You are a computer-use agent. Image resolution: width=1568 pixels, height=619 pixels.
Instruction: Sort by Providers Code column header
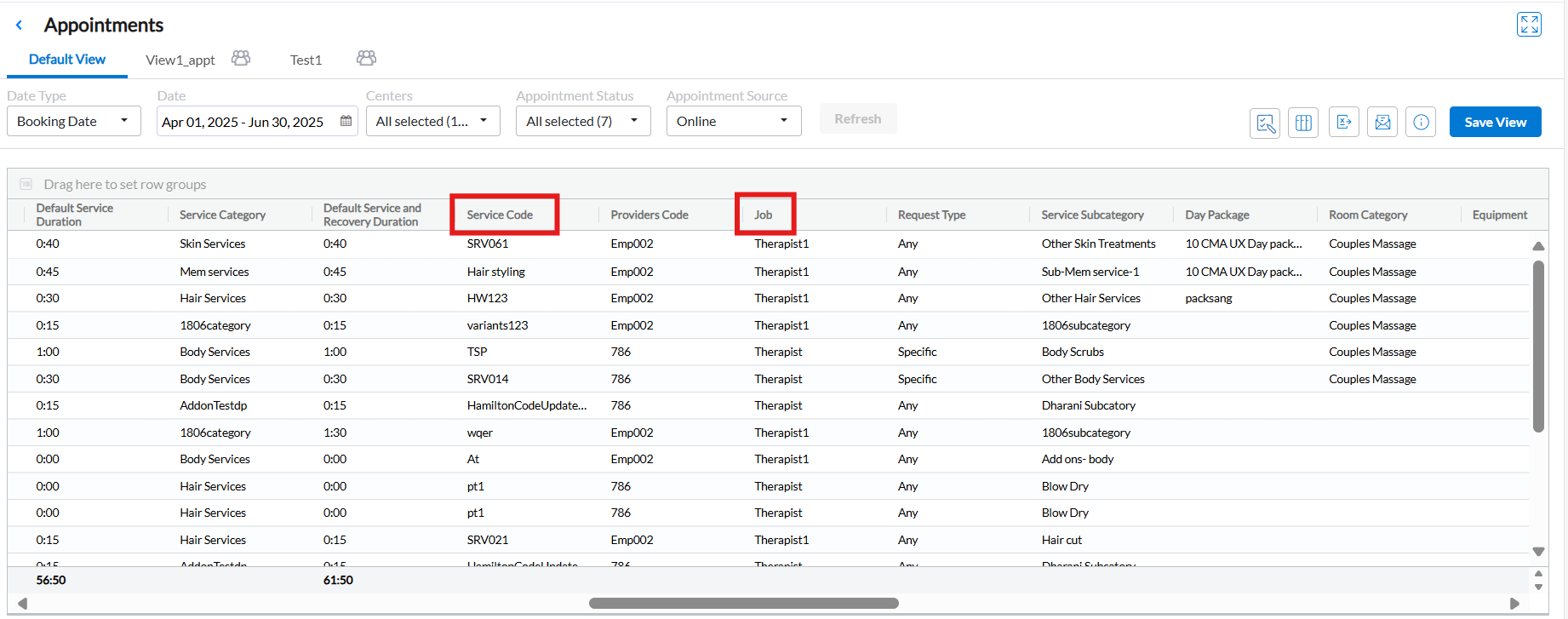pyautogui.click(x=650, y=215)
